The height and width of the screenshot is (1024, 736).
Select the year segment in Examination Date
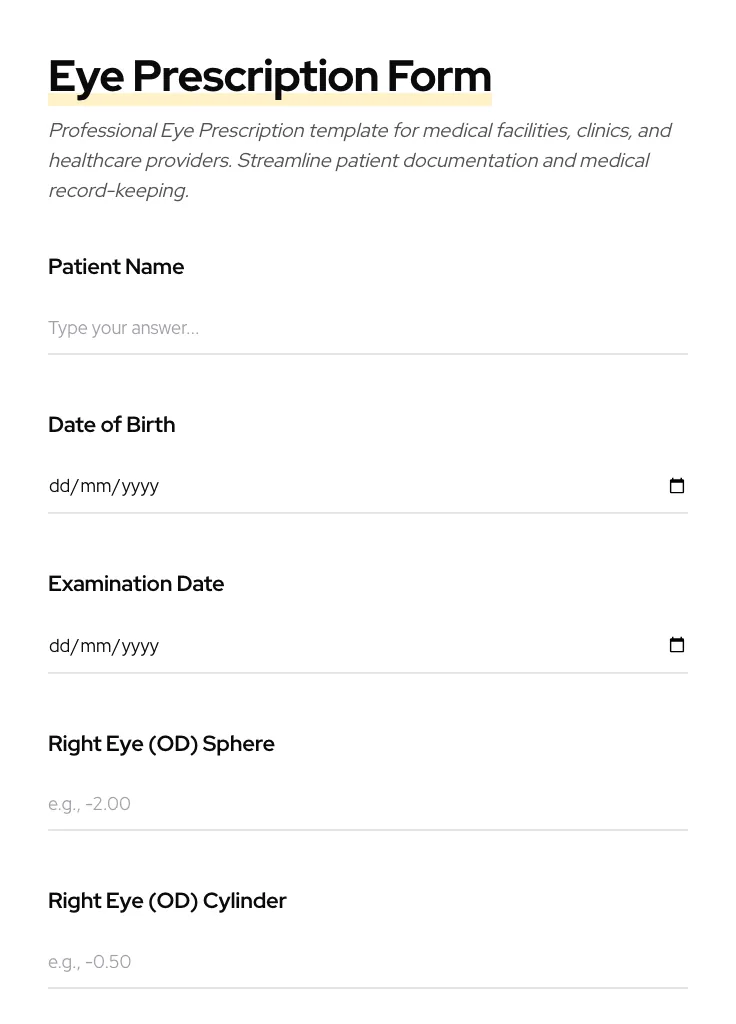coord(140,645)
